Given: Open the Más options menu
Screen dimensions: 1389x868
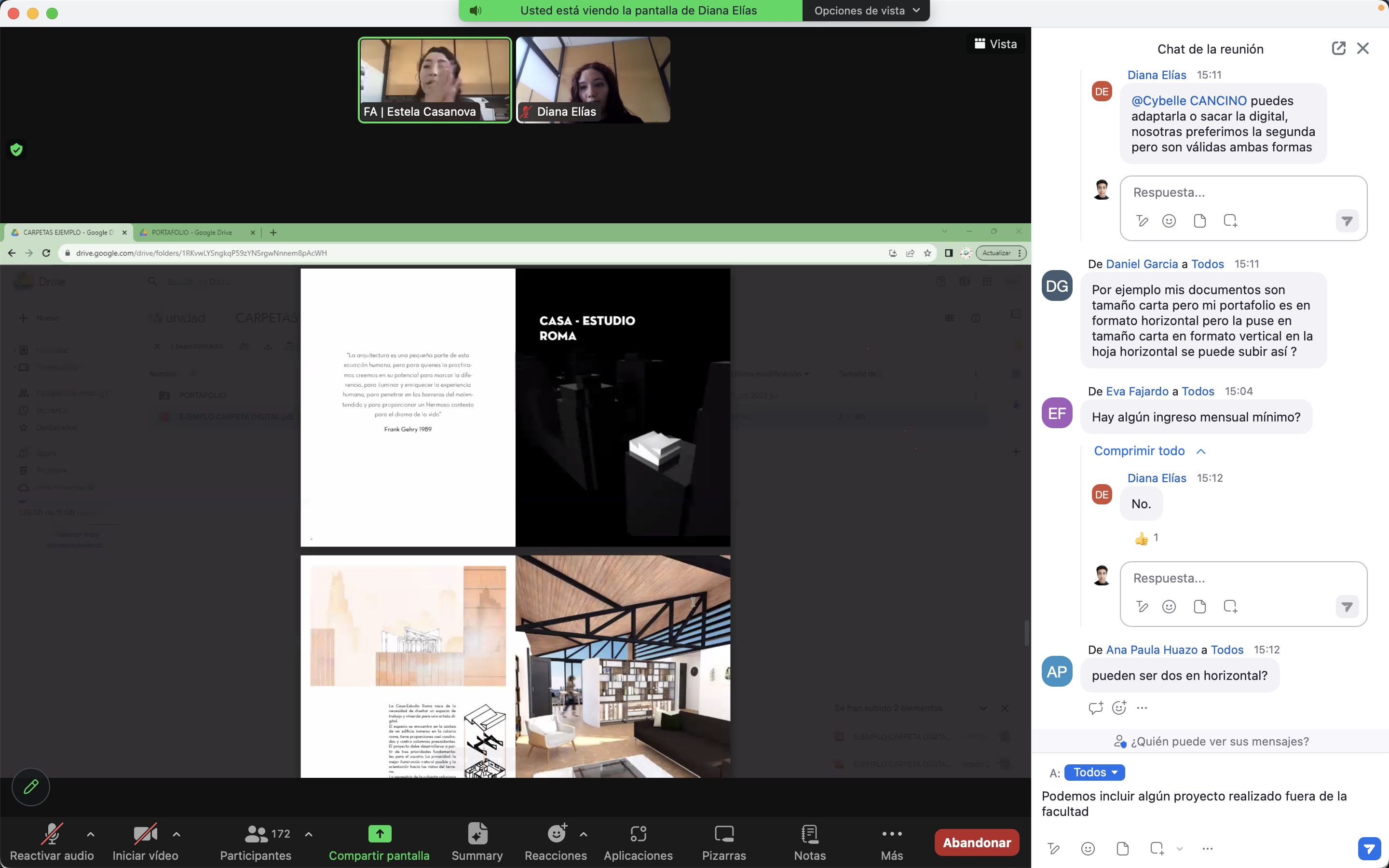Looking at the screenshot, I should pos(891,835).
